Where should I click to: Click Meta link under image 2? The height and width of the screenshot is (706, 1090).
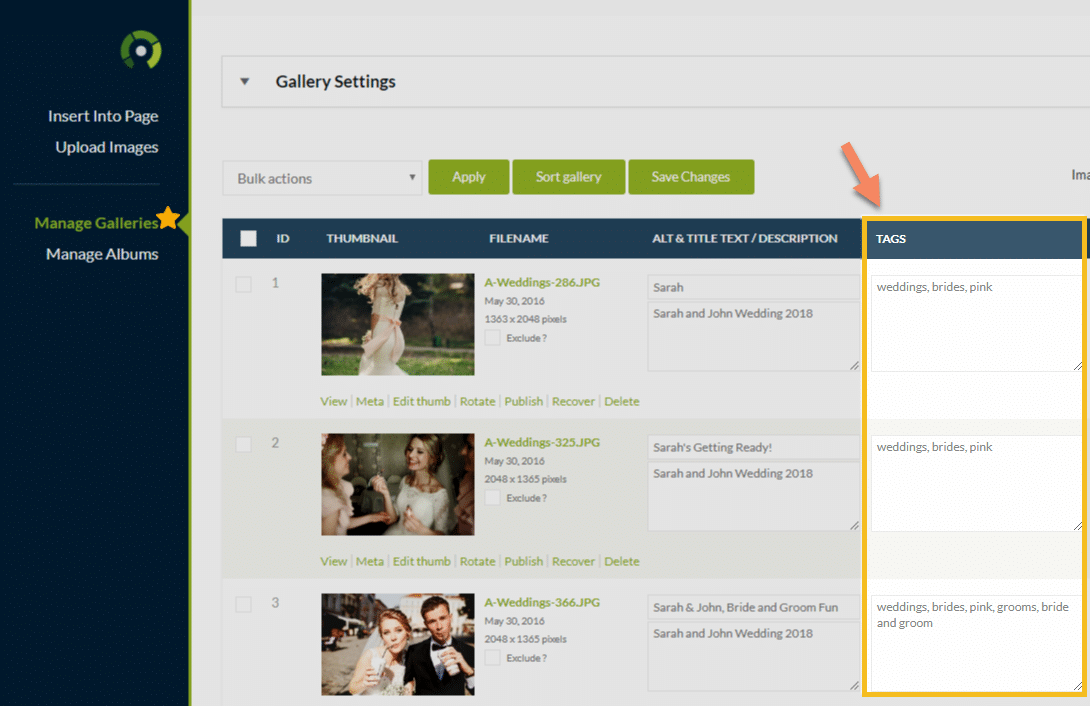pyautogui.click(x=370, y=561)
